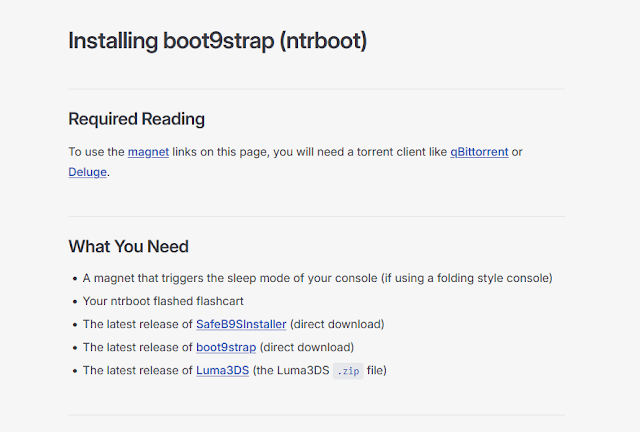This screenshot has width=640, height=432.
Task: Click 'The latest release of' before Luma3DS
Action: point(137,371)
